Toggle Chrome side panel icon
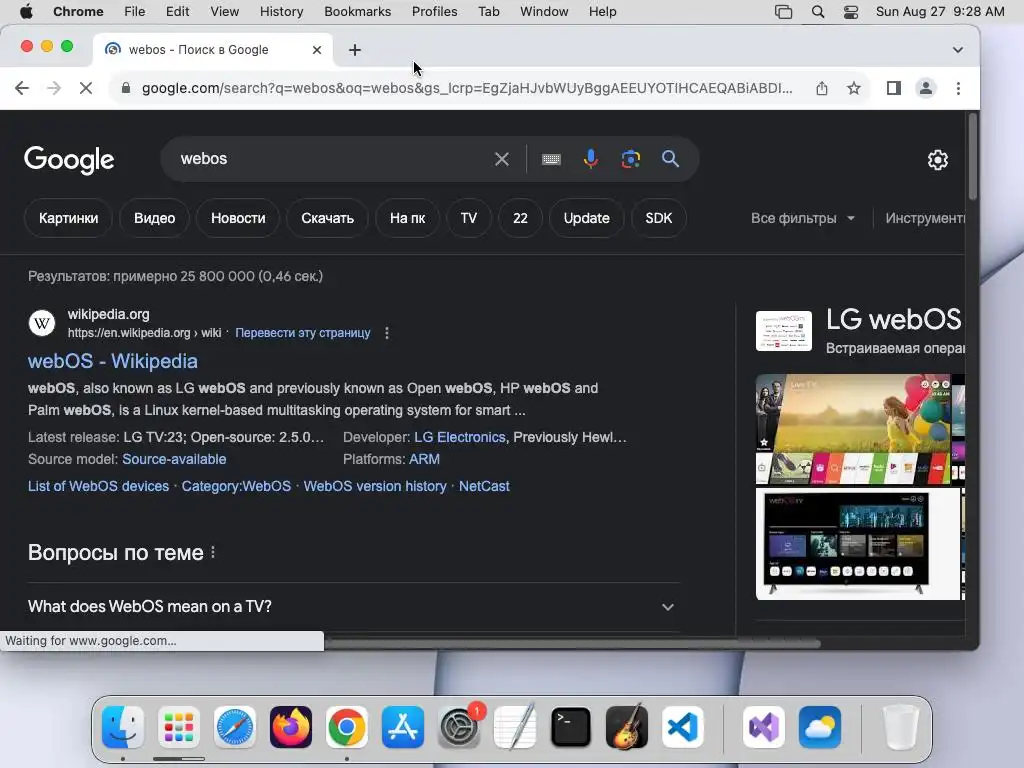 pos(893,88)
